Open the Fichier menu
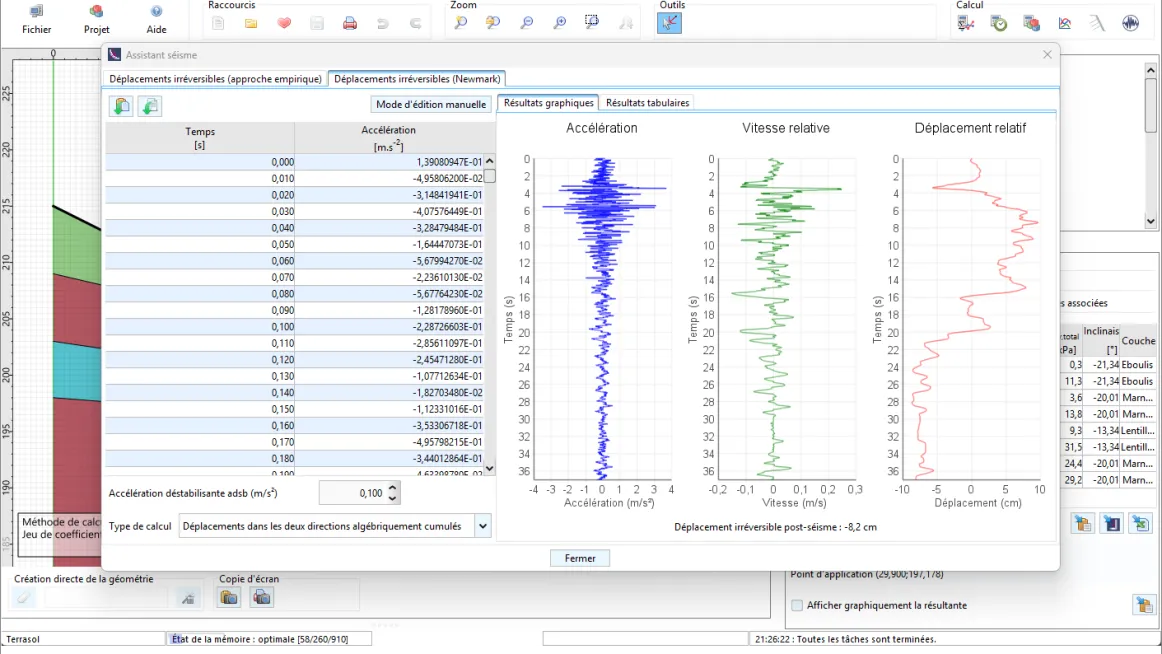Viewport: 1162px width, 654px height. [37, 19]
